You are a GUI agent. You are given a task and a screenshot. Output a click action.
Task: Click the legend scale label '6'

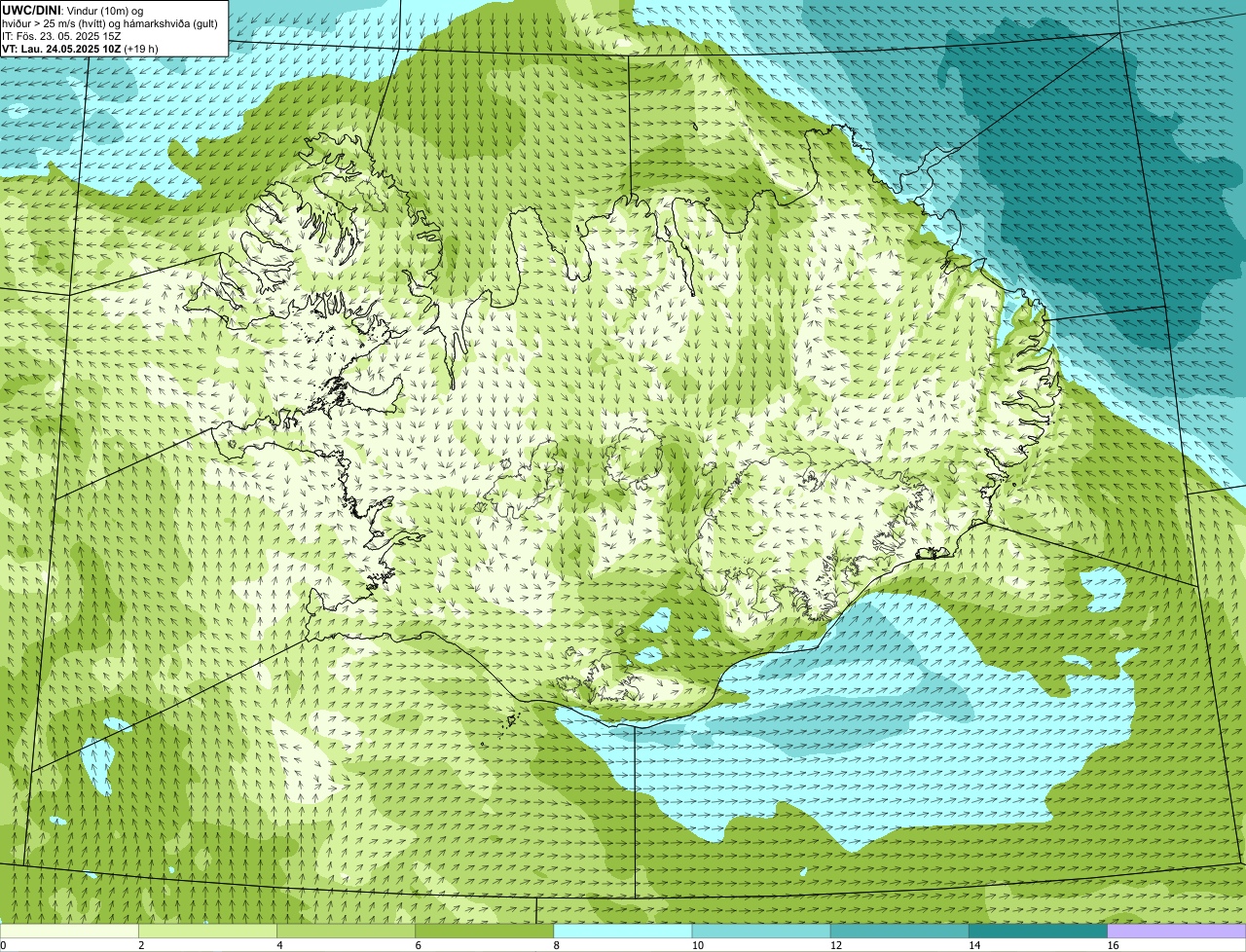pos(419,945)
